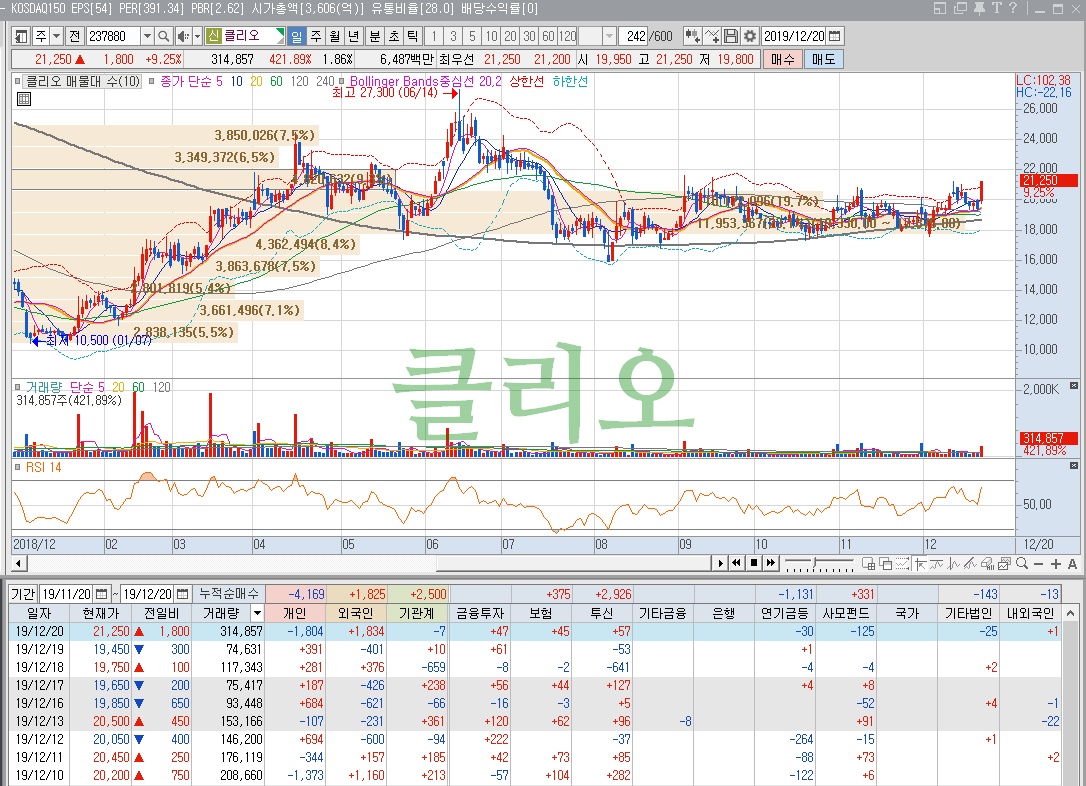The height and width of the screenshot is (786, 1086).
Task: Select the 초 seconds period tab
Action: (x=393, y=36)
